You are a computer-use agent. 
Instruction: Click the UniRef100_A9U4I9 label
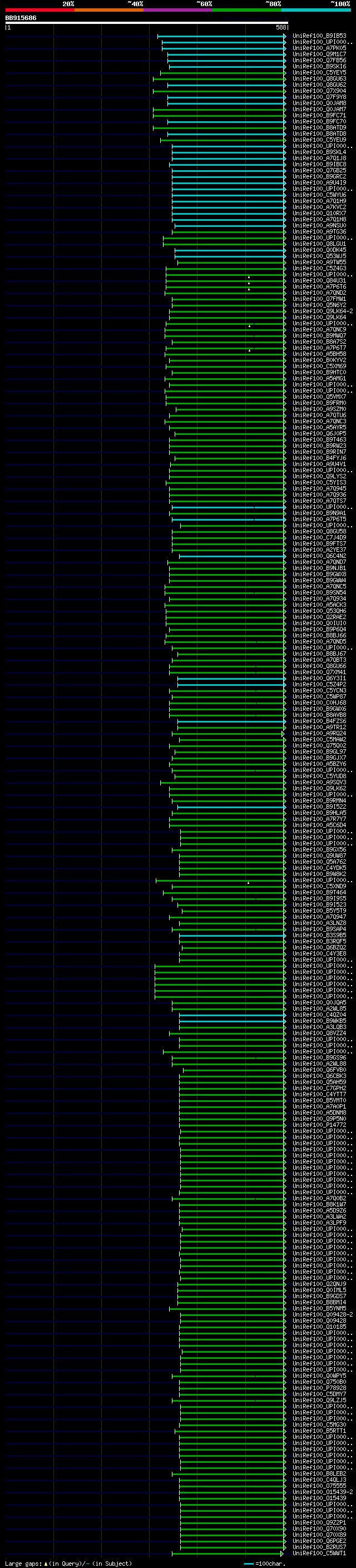[319, 182]
